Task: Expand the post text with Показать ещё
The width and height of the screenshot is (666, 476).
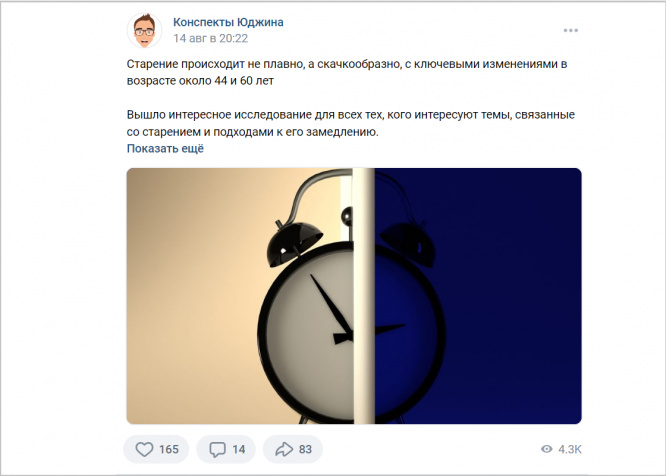Action: click(x=165, y=149)
